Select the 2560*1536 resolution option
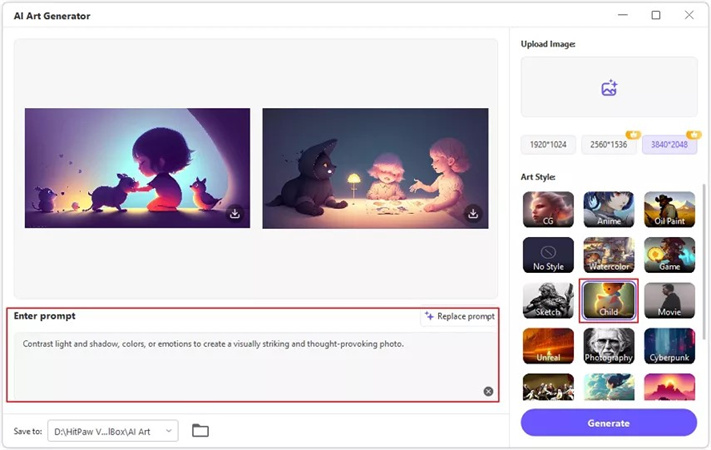Screen dimensions: 711x450 coord(608,145)
